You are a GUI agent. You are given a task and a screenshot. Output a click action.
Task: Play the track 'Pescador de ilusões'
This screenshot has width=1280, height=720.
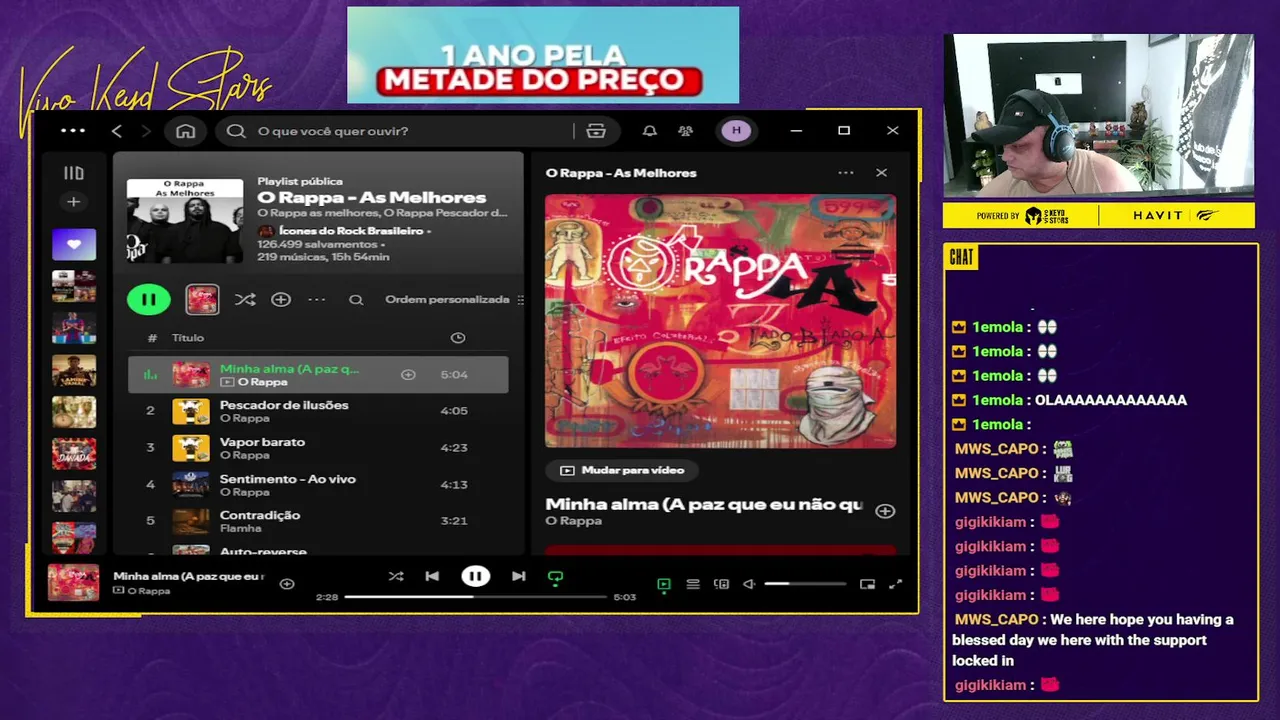(x=318, y=411)
